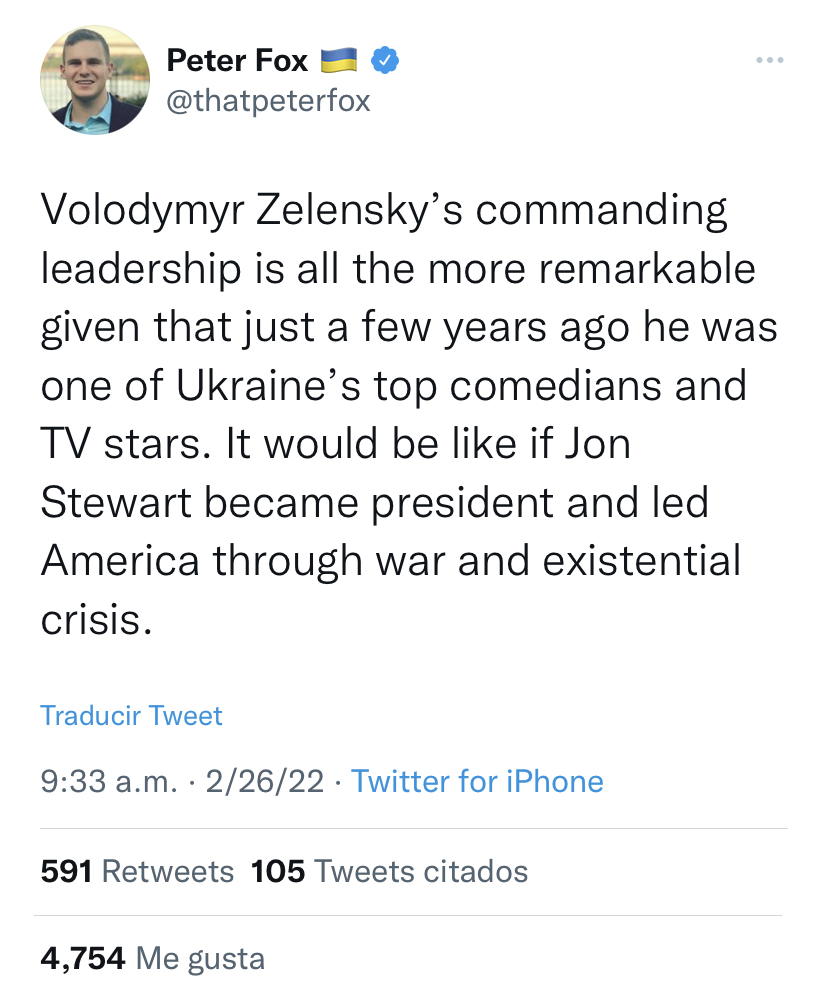The width and height of the screenshot is (828, 992).
Task: View the 105 Tweets citados list
Action: pyautogui.click(x=389, y=871)
